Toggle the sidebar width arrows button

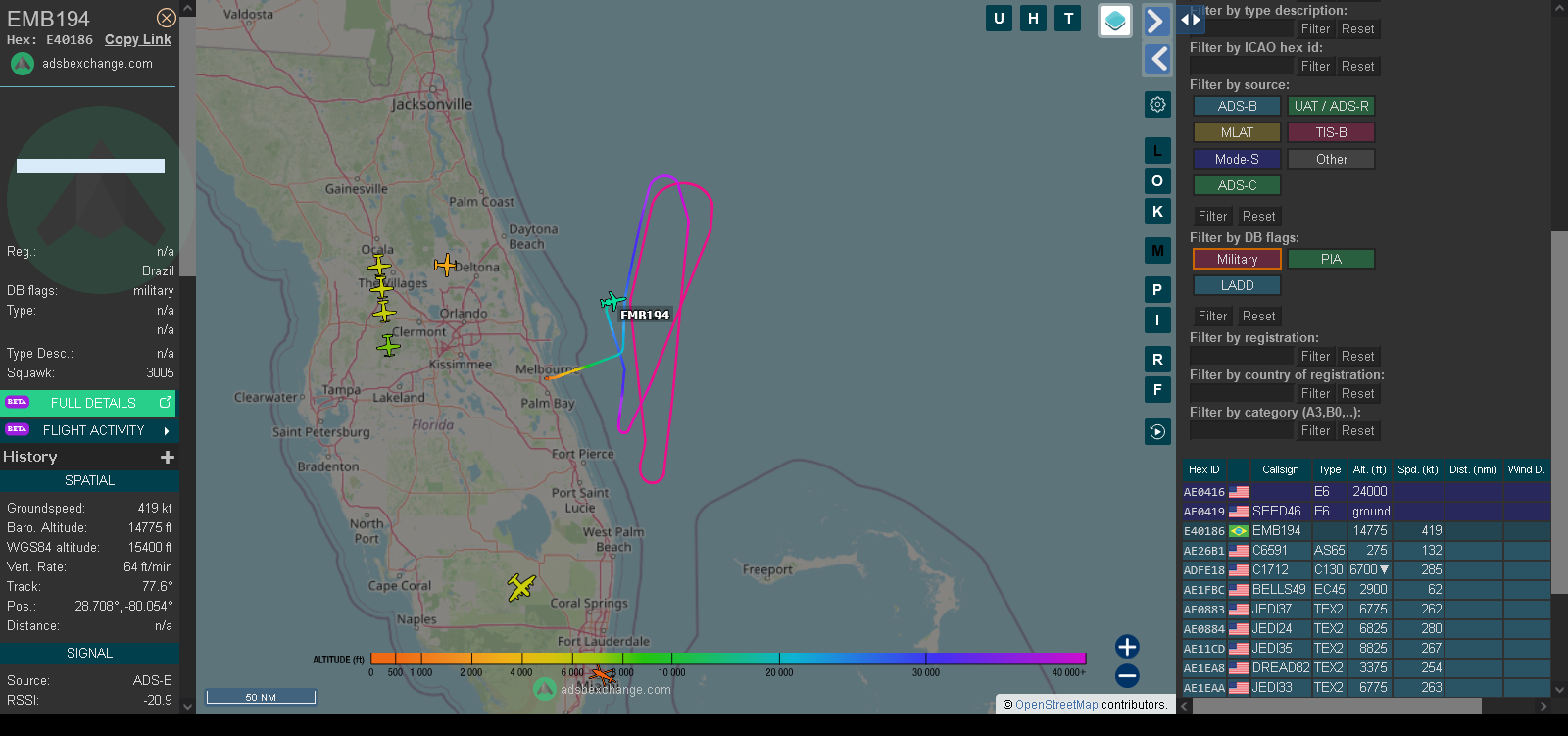(x=1191, y=19)
